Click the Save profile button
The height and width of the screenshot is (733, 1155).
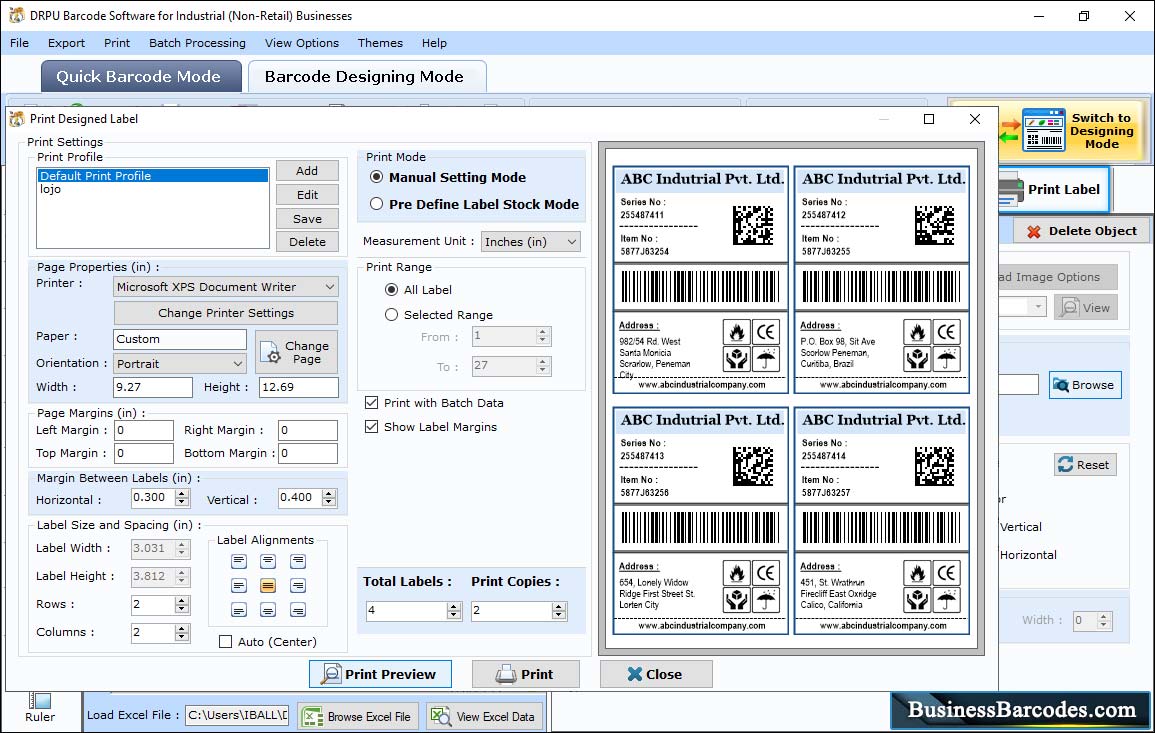pyautogui.click(x=307, y=219)
